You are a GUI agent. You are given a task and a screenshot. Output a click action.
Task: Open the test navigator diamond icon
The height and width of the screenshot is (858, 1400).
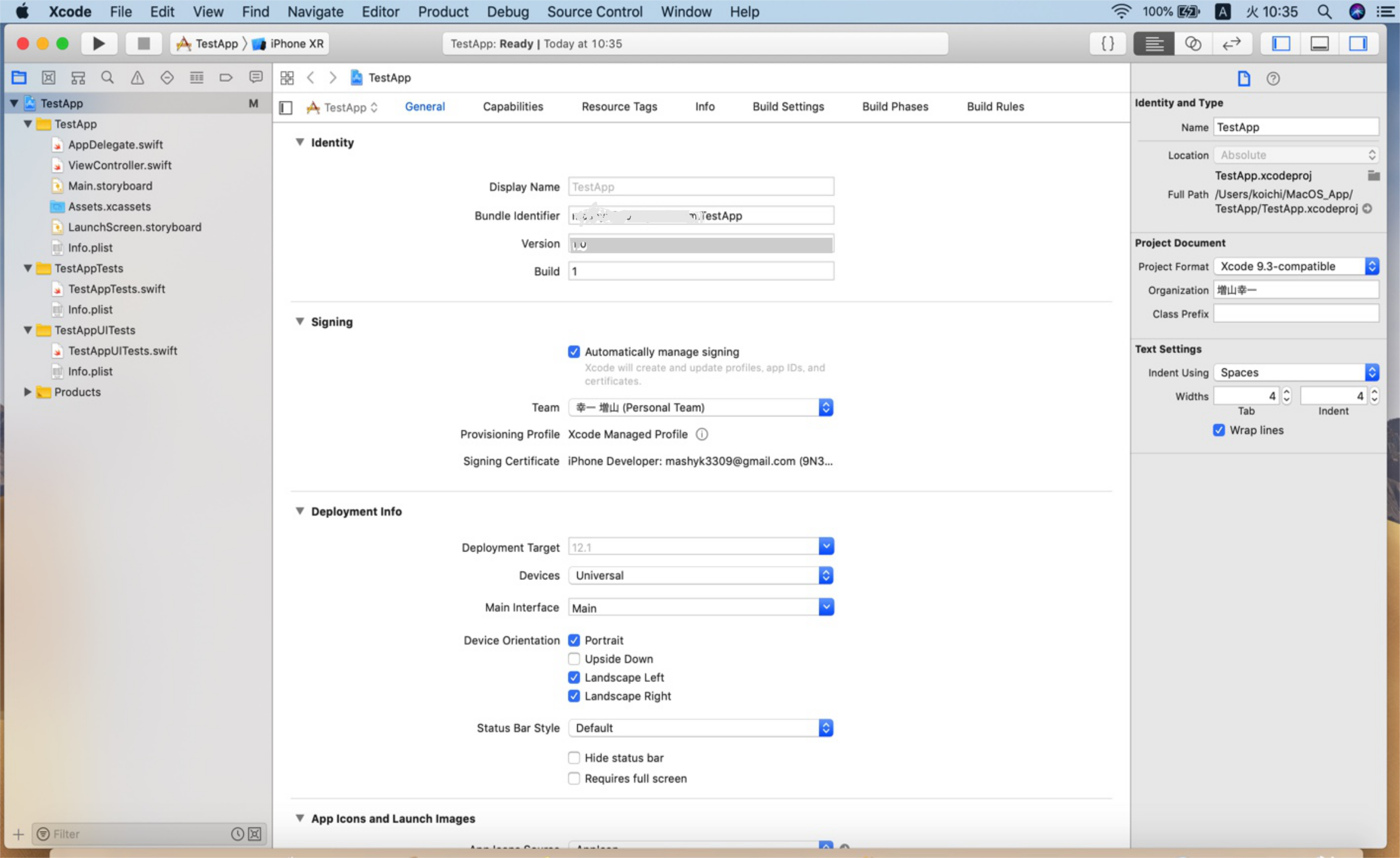click(x=167, y=77)
